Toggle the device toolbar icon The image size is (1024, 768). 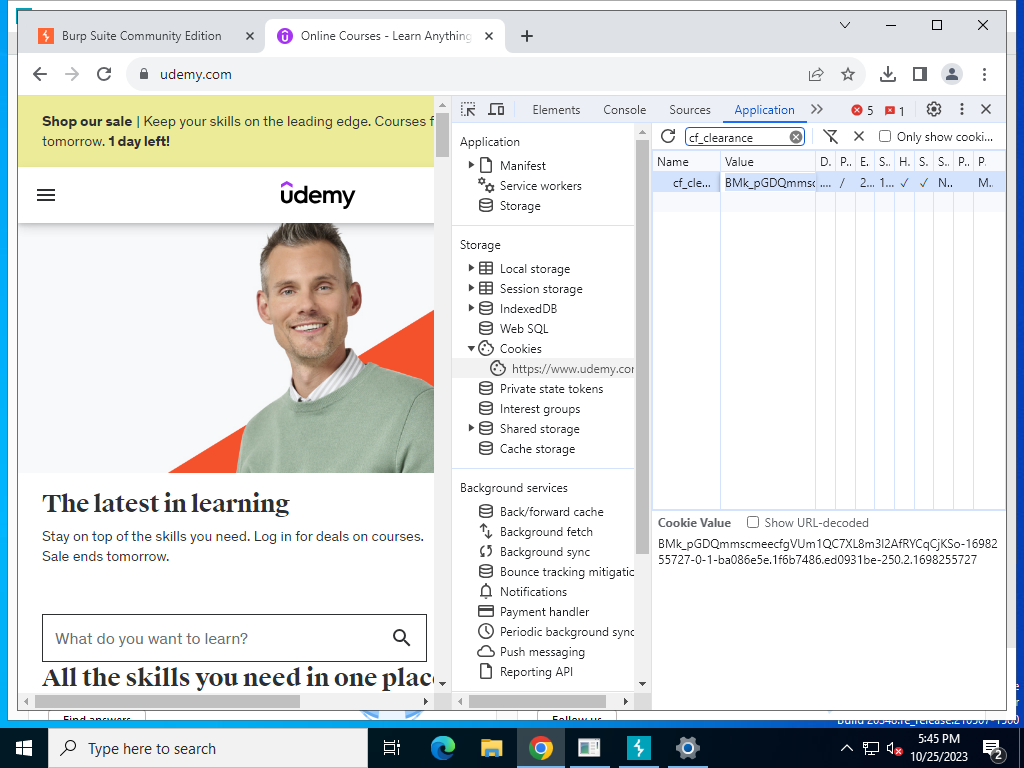click(x=497, y=109)
